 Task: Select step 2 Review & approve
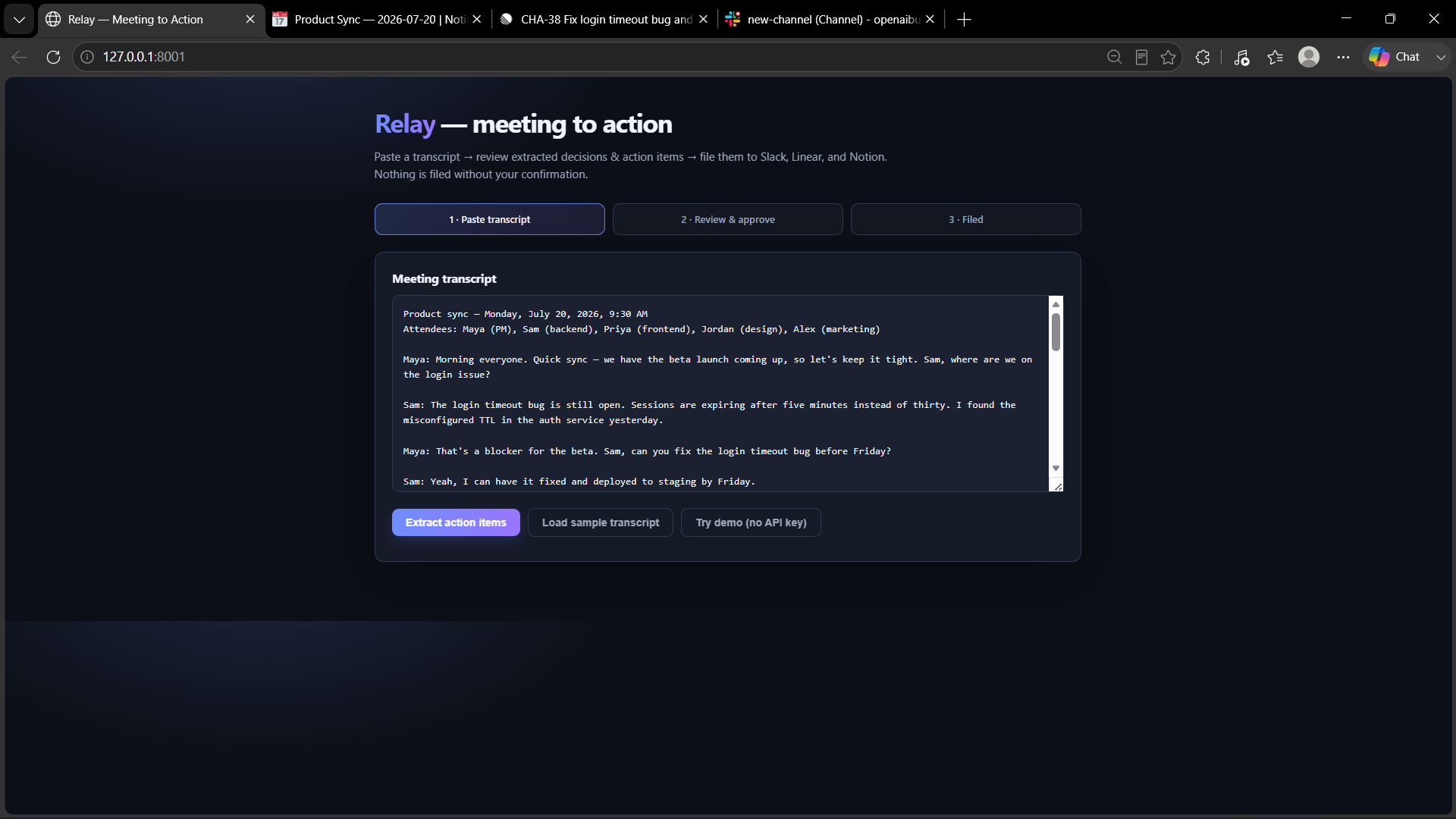coord(728,219)
